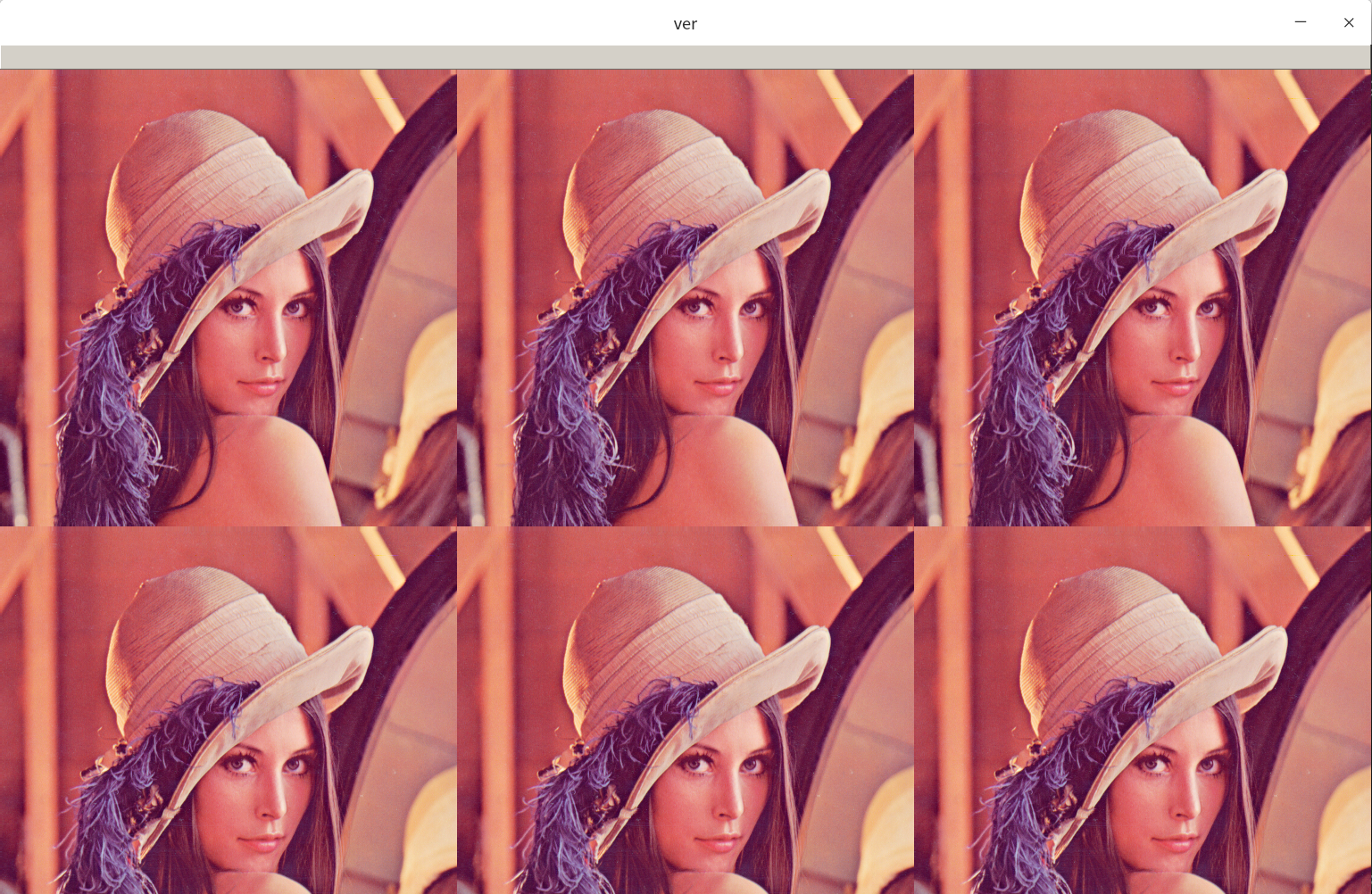
Task: Close the ver window
Action: tap(1348, 22)
